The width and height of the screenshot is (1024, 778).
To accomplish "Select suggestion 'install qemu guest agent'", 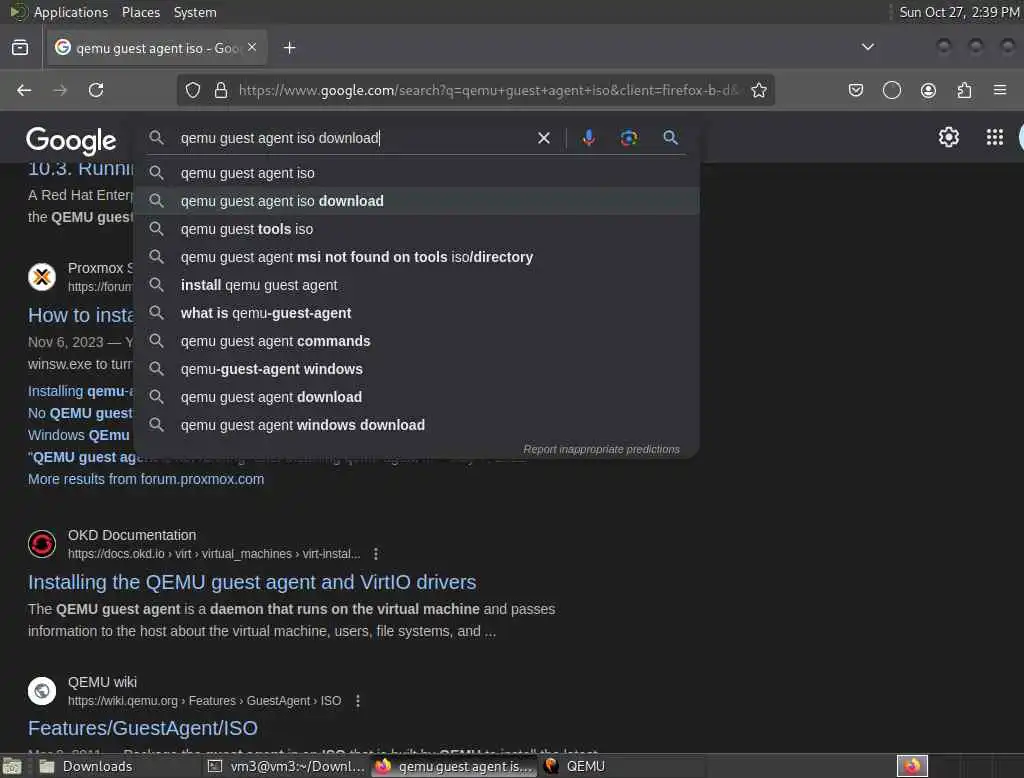I will [417, 285].
